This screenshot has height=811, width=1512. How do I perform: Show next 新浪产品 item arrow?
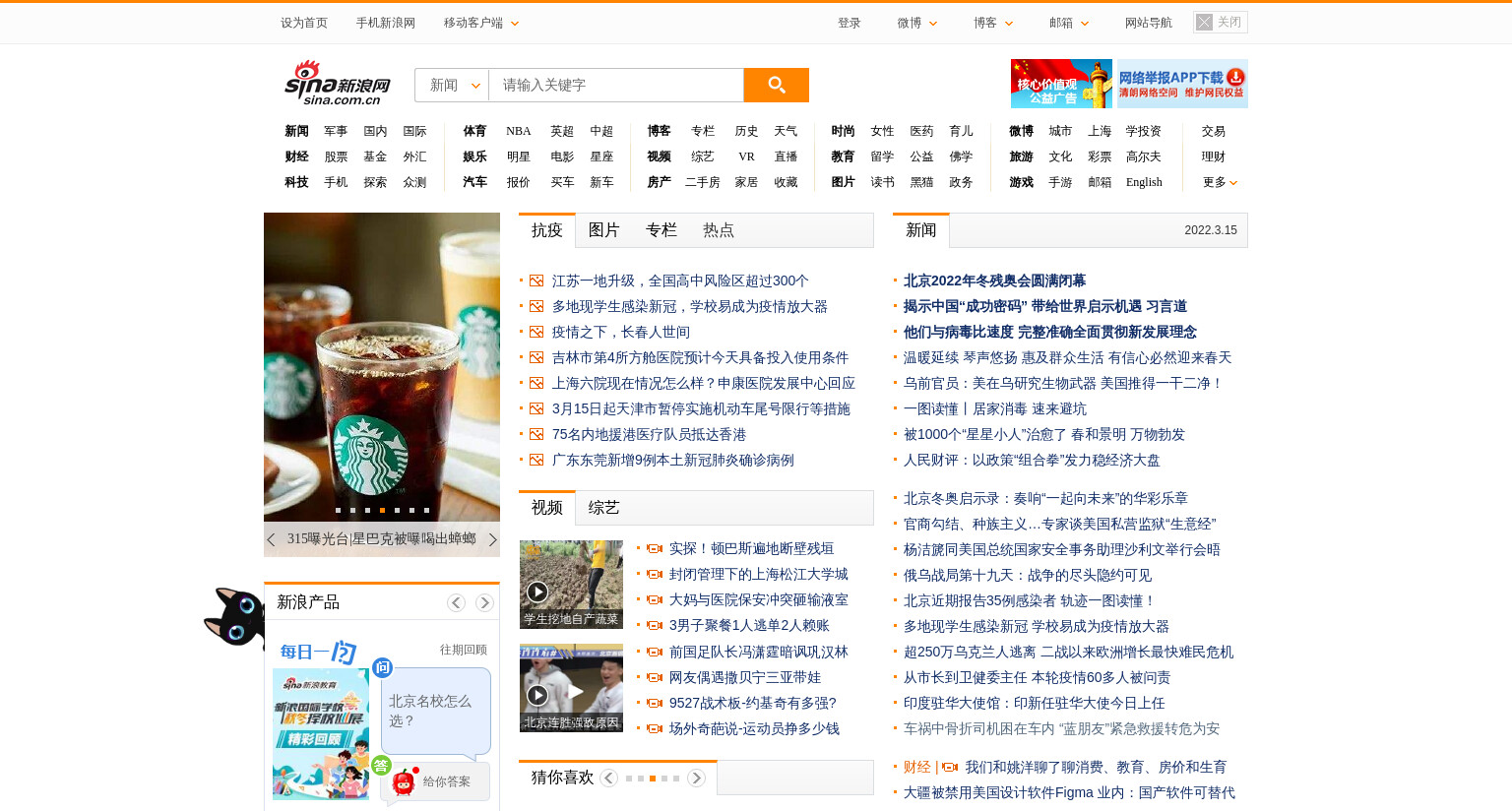(x=484, y=602)
